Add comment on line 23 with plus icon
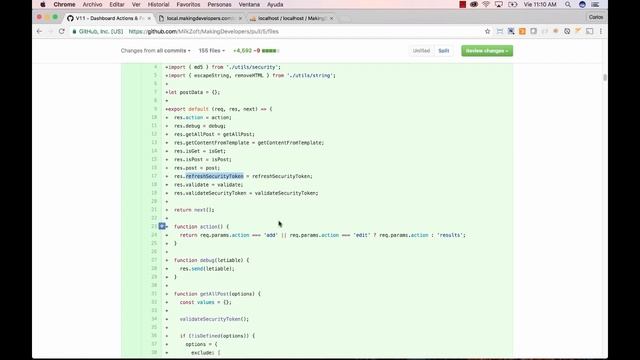The height and width of the screenshot is (360, 640). 162,226
